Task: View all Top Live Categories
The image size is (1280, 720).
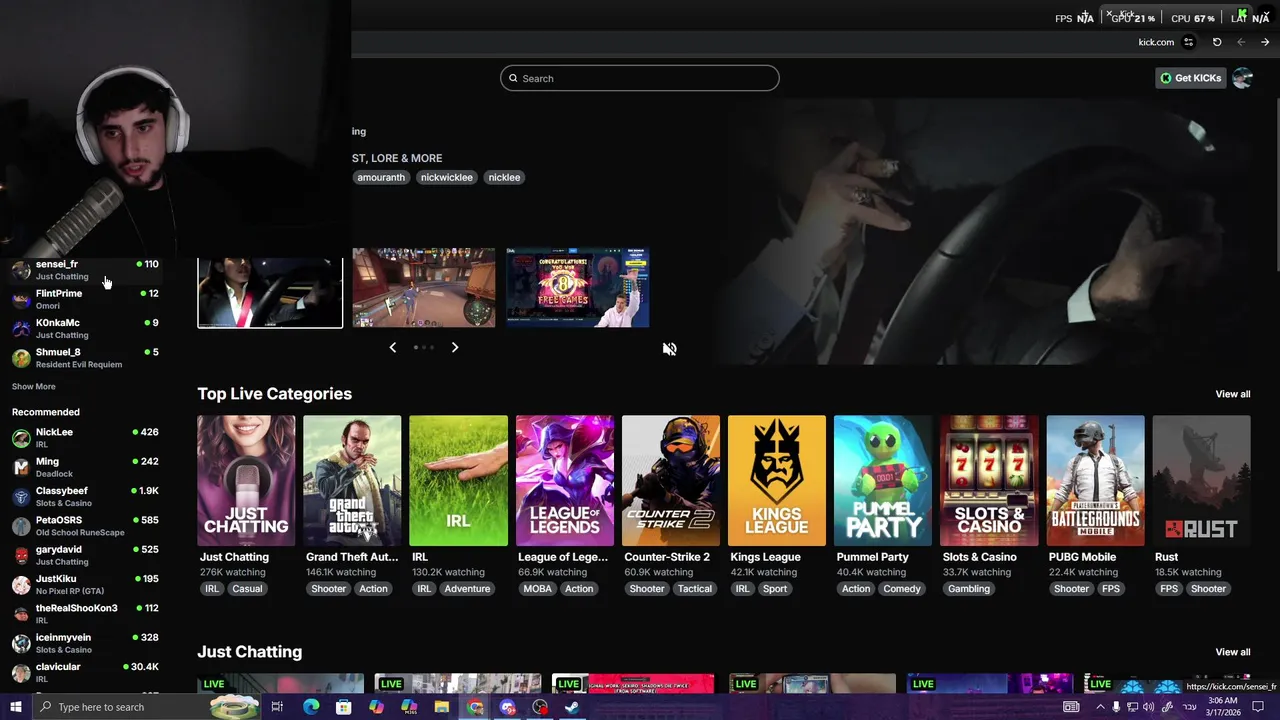Action: tap(1232, 394)
